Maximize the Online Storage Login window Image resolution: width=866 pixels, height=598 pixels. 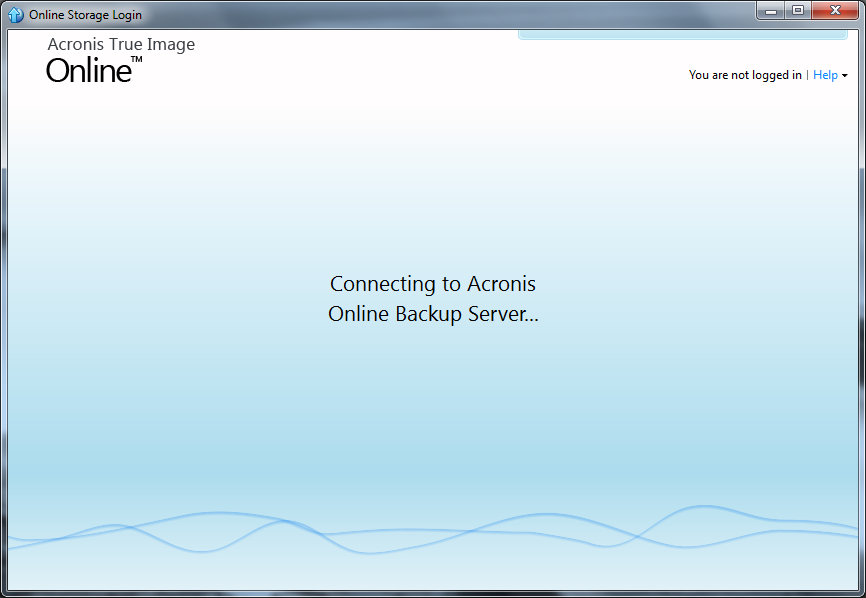tap(798, 10)
